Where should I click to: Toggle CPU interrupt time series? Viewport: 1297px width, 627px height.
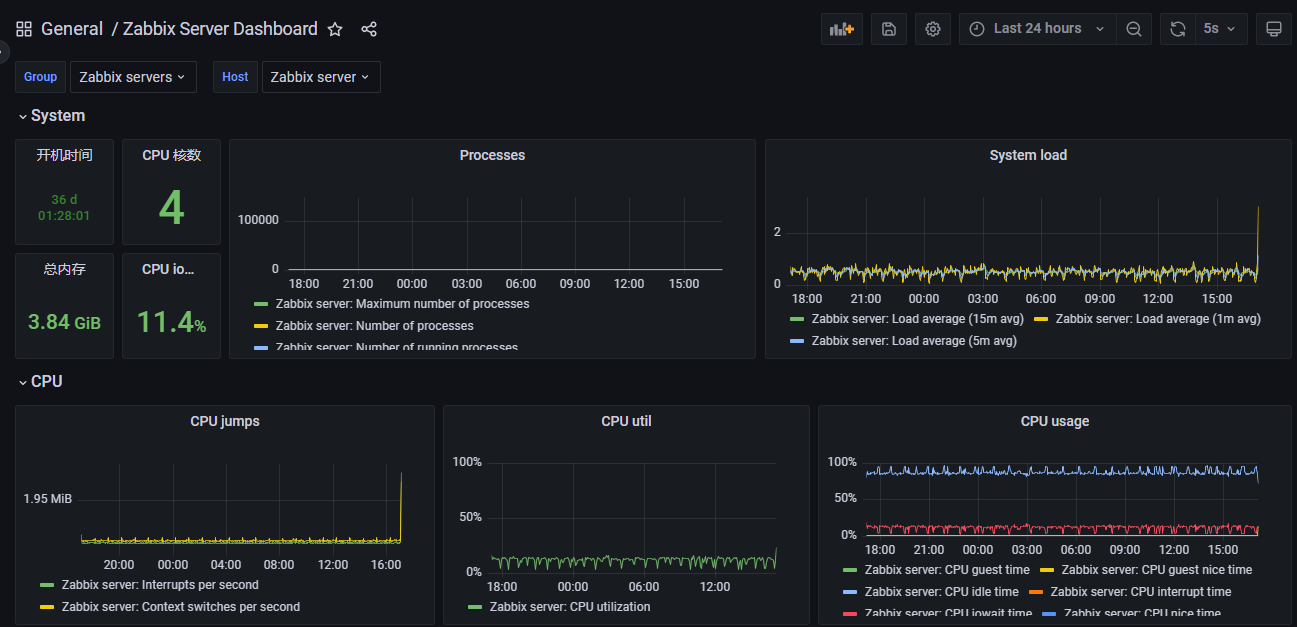point(1141,592)
